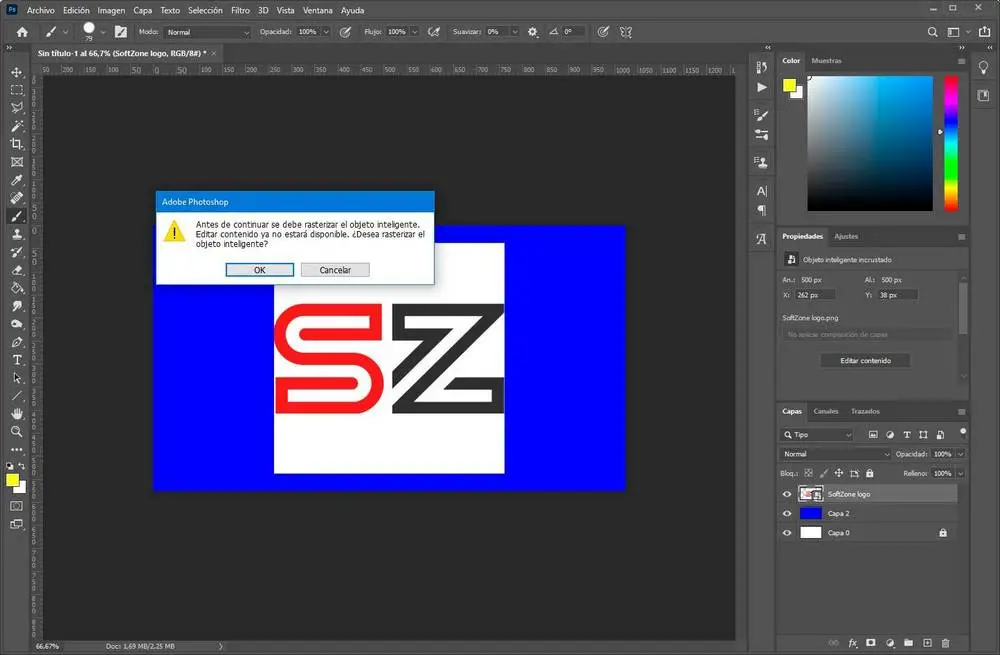Select the Horizontal Type tool

click(x=17, y=360)
